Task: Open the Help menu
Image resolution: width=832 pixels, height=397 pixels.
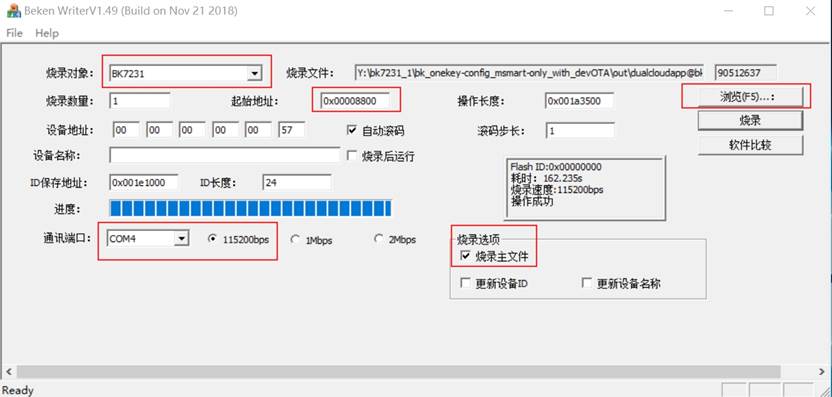Action: [47, 33]
